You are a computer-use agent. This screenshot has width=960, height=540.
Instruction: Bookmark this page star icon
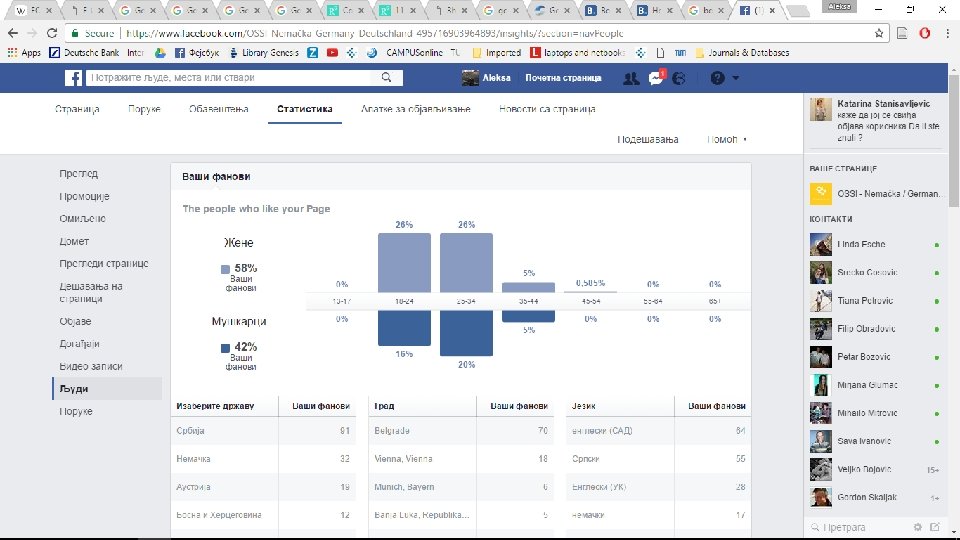879,33
